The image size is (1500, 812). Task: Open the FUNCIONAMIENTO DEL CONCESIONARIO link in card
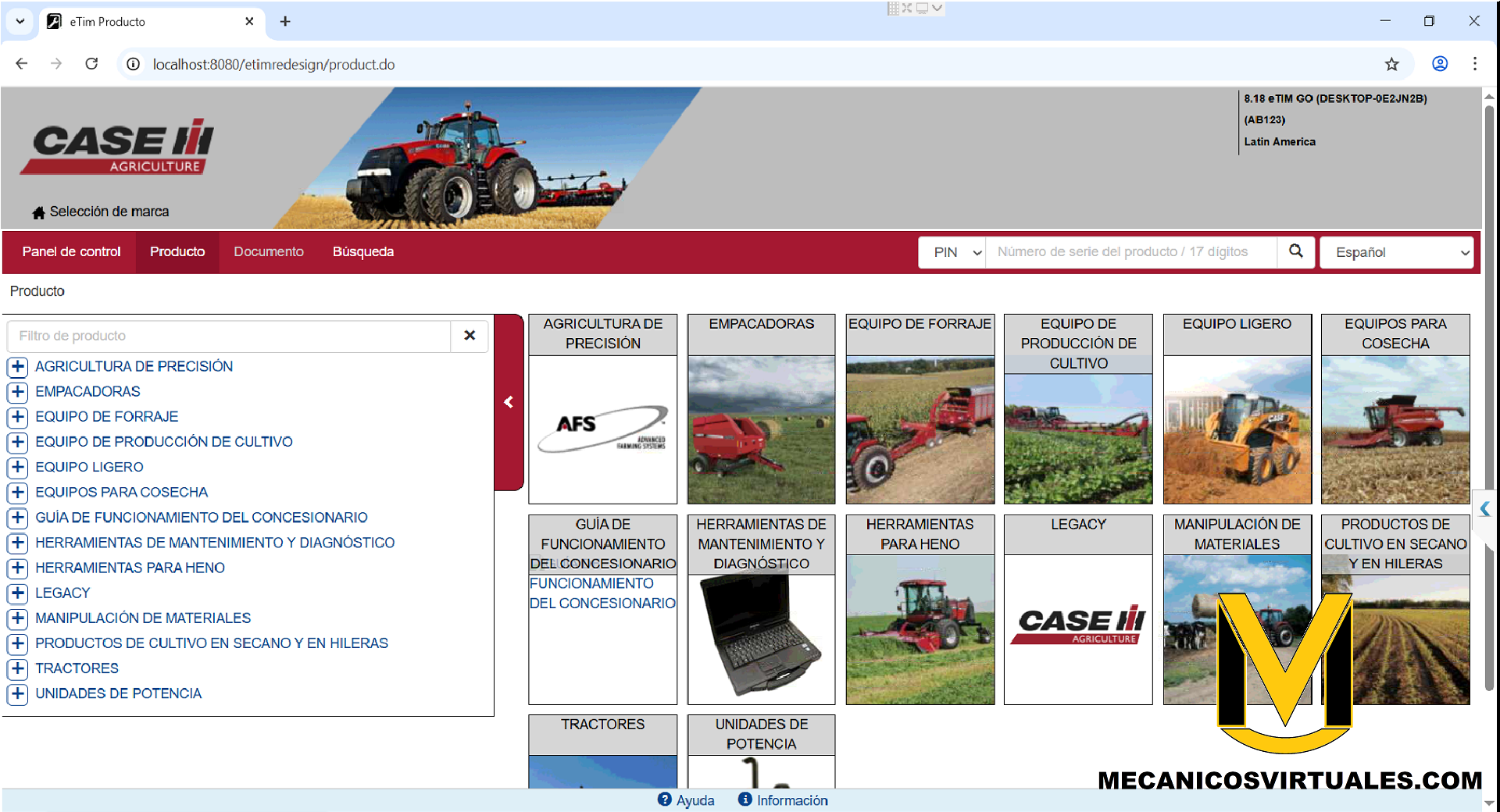click(602, 593)
